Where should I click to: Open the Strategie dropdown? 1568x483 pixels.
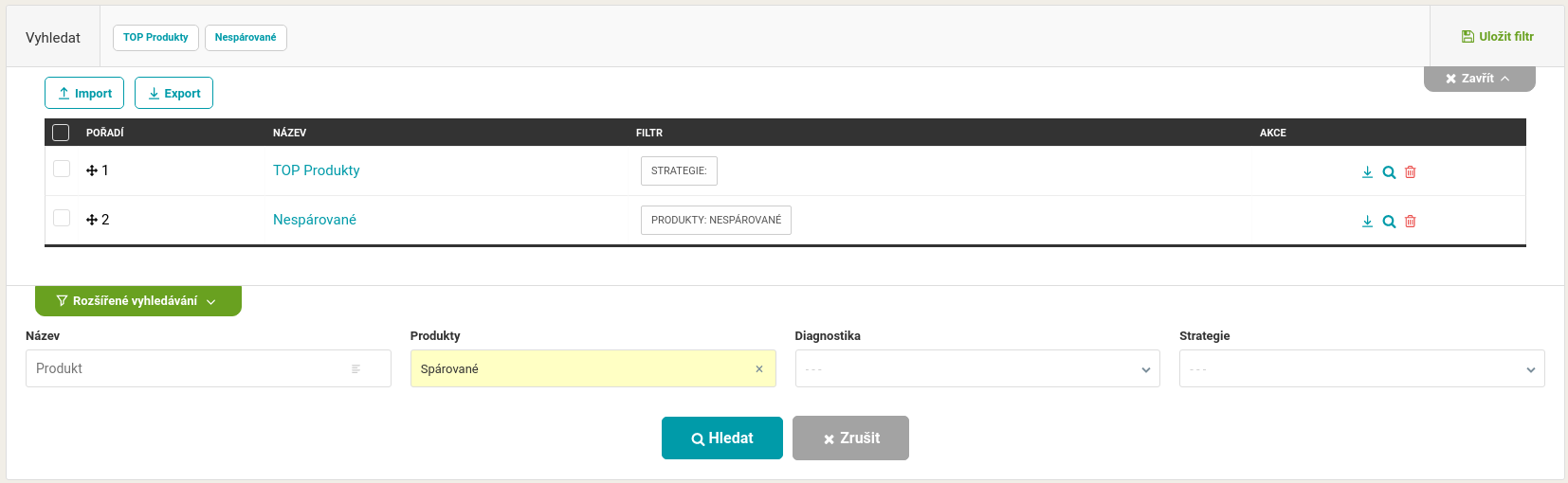pyautogui.click(x=1362, y=368)
